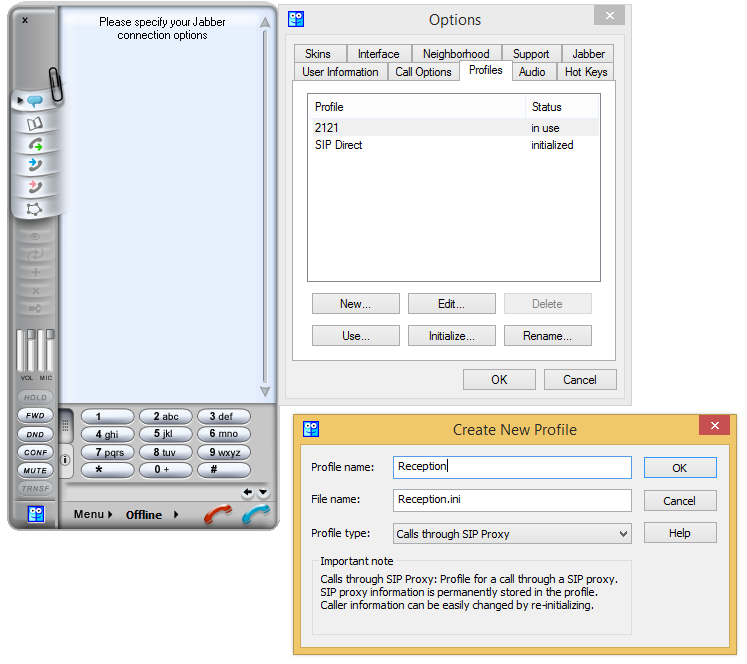Click the Initialize... button
This screenshot has height=664, width=747.
(x=451, y=336)
